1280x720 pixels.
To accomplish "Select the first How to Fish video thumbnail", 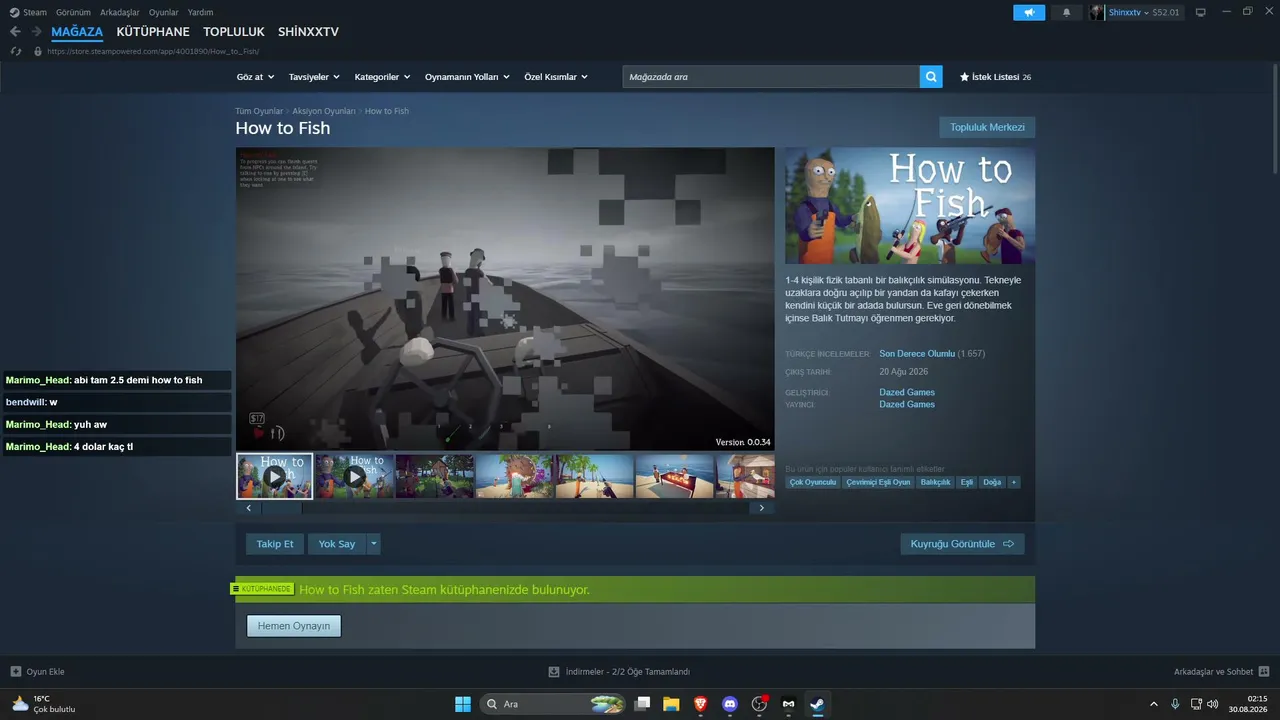I will pyautogui.click(x=275, y=476).
